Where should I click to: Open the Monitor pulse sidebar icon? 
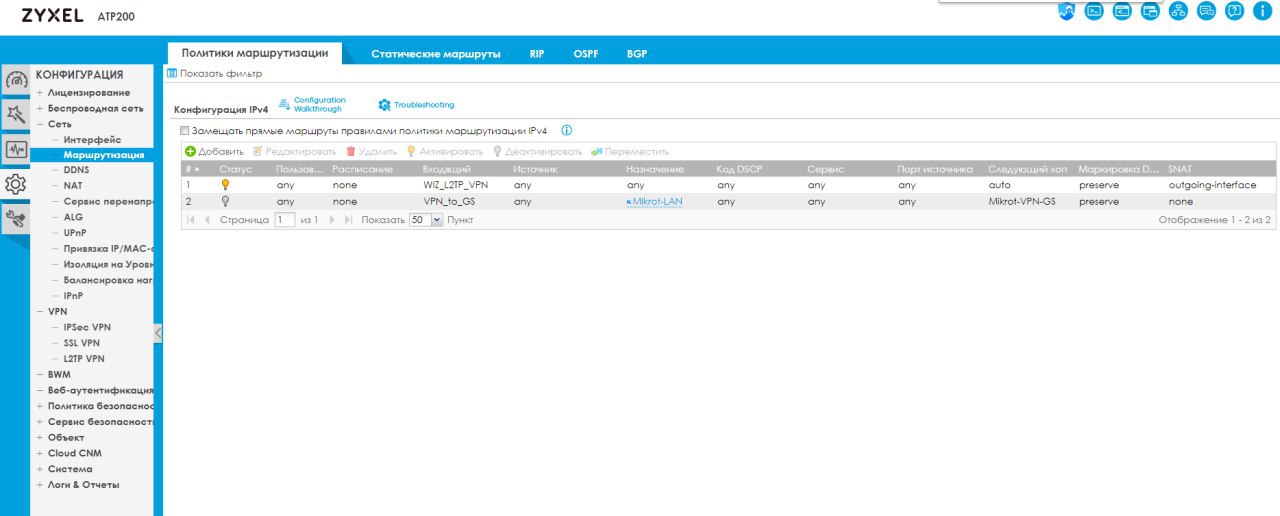pos(15,150)
